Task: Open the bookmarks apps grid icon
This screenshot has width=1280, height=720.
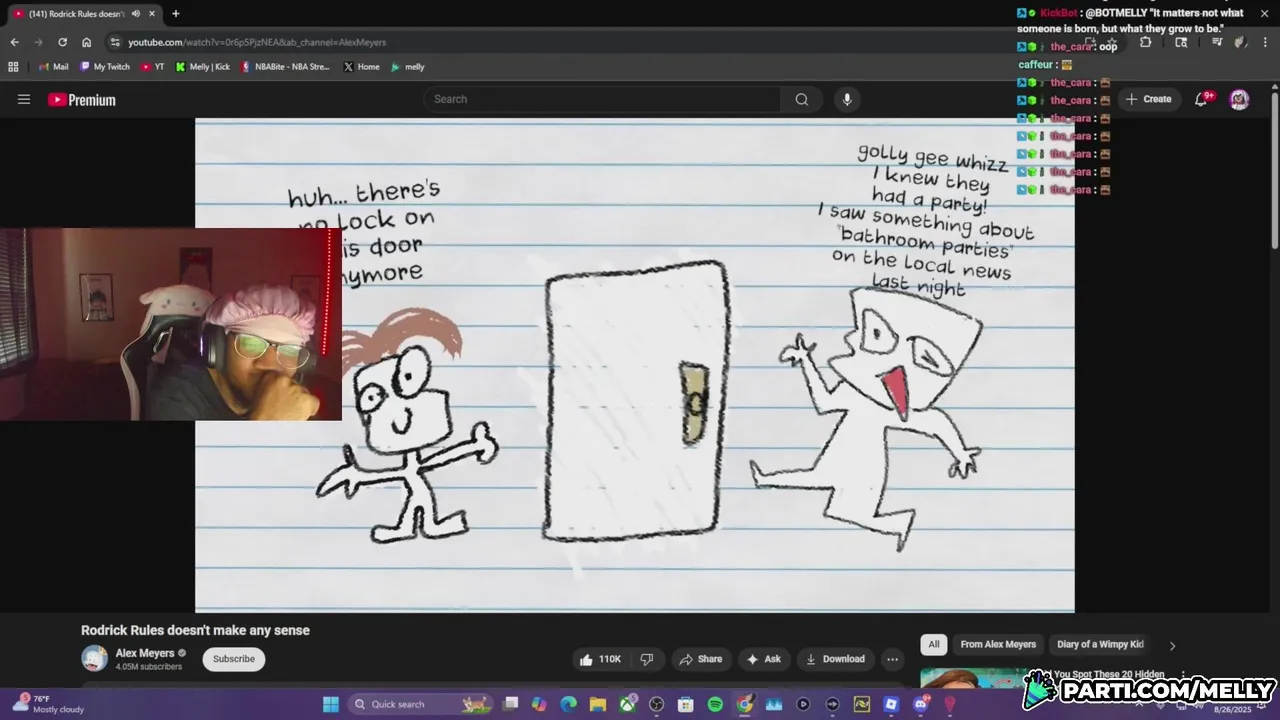Action: point(13,67)
